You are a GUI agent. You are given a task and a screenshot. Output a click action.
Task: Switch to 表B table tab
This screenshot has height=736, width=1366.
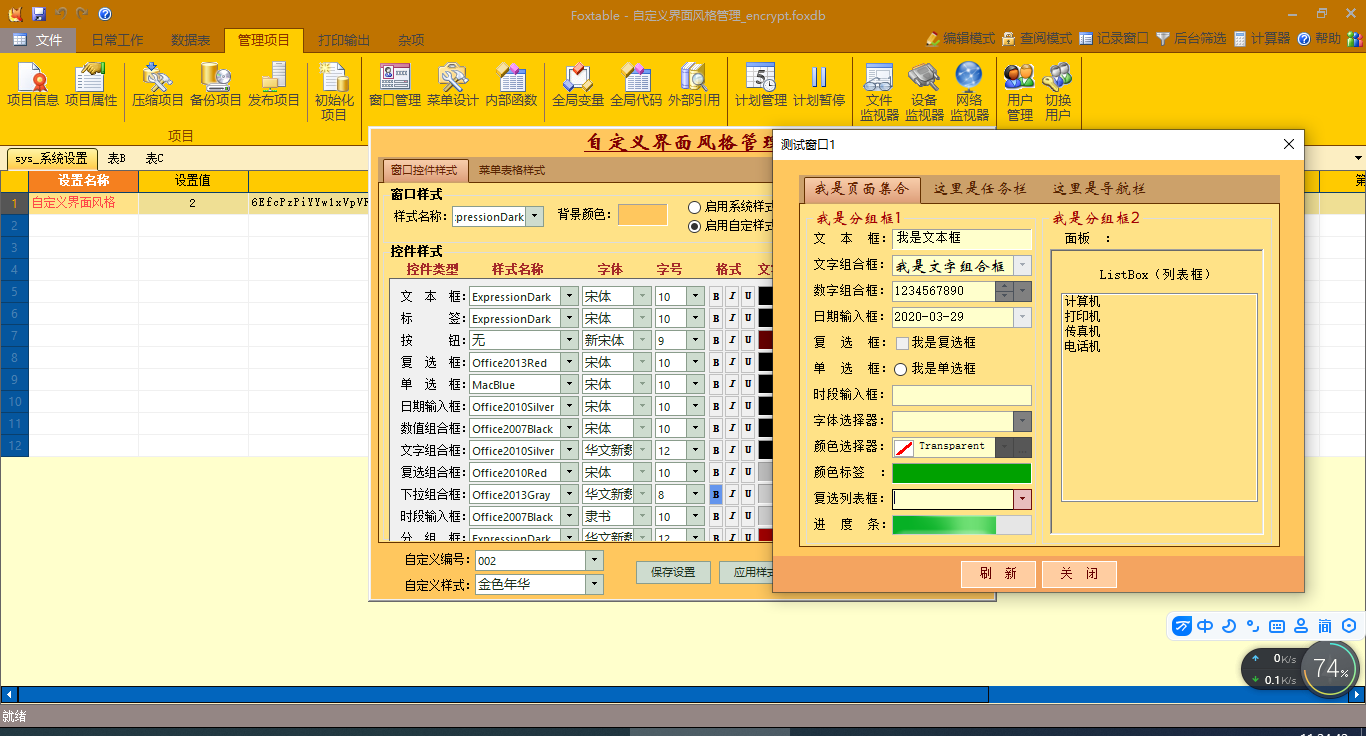117,159
